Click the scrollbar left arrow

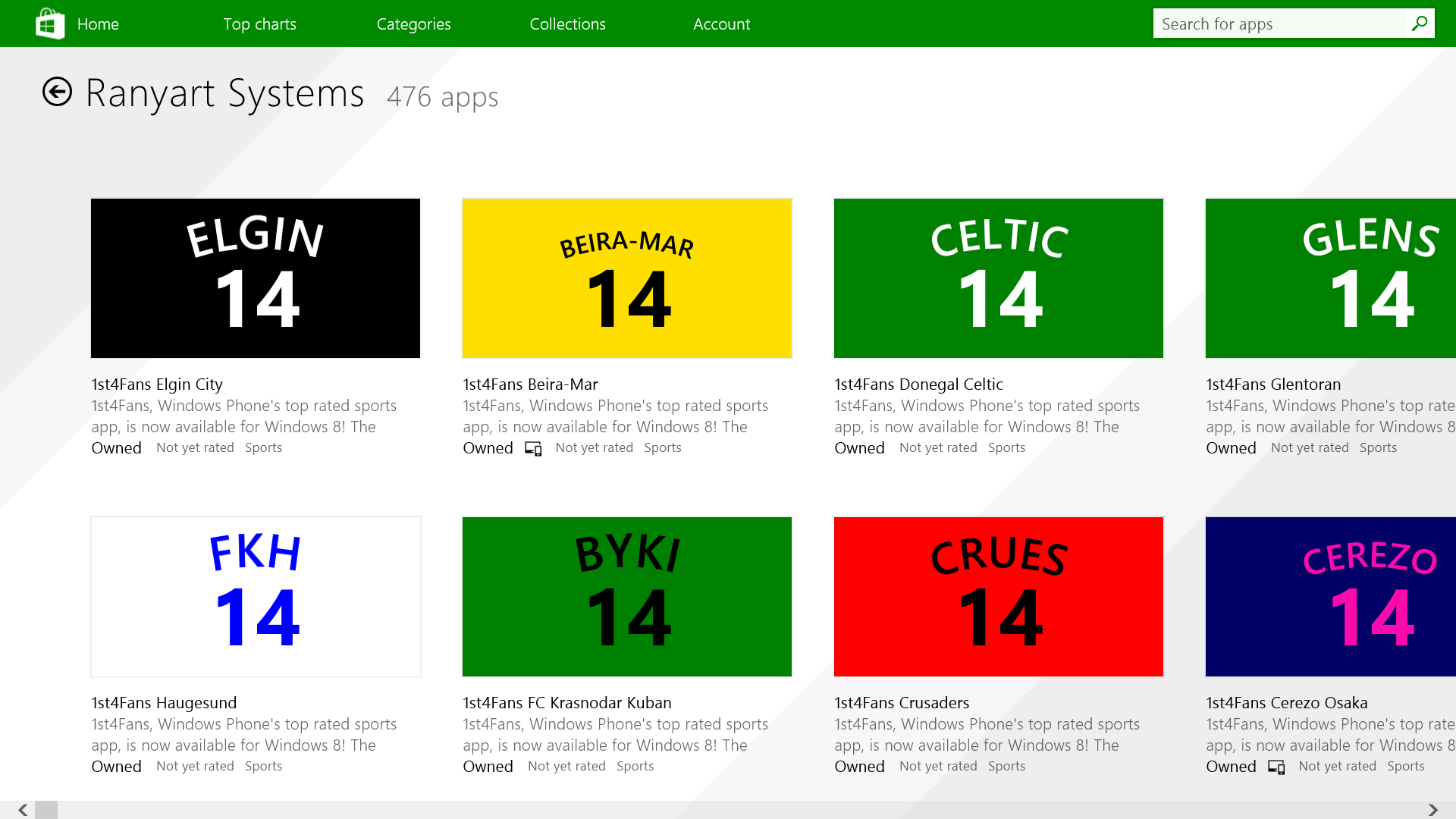coord(23,810)
